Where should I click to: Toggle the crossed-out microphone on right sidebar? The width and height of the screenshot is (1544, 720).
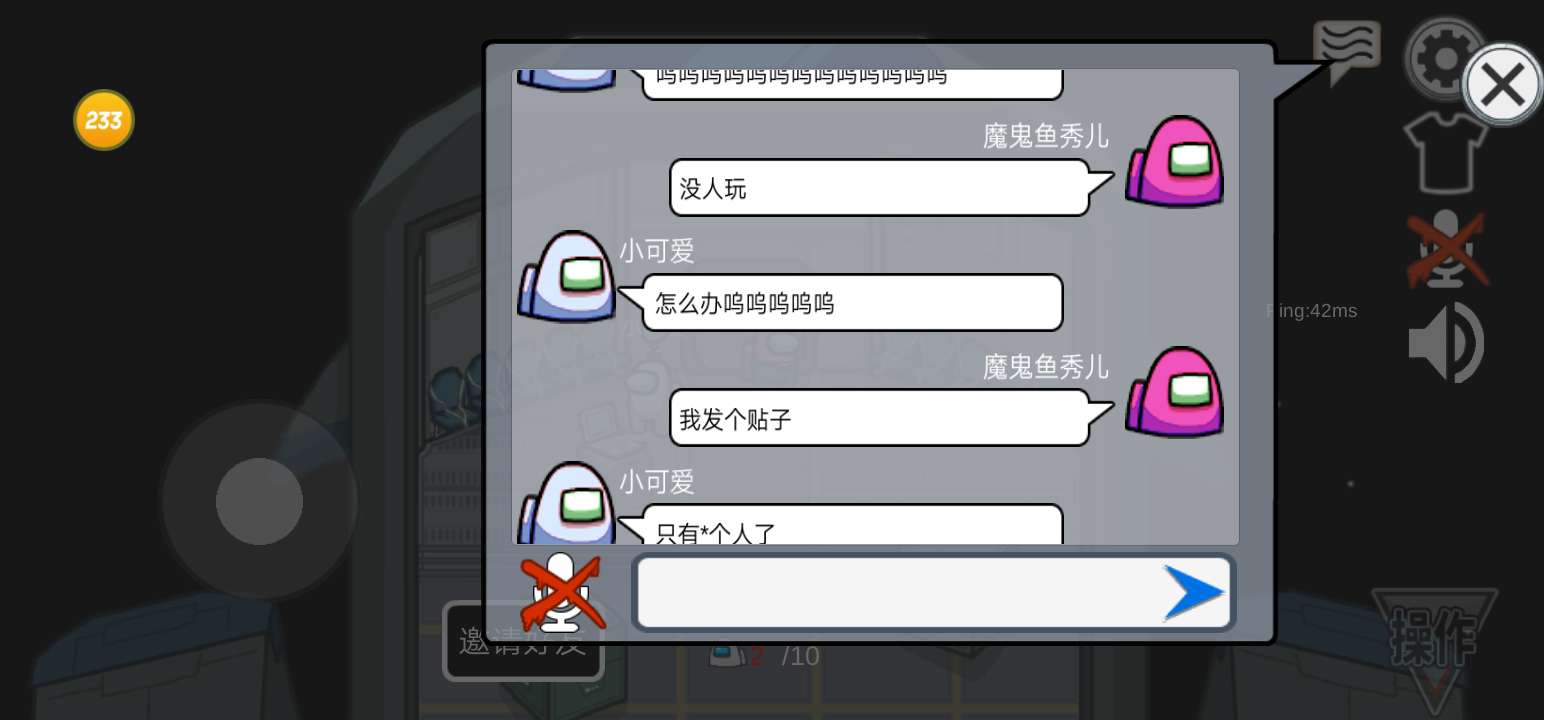coord(1447,249)
